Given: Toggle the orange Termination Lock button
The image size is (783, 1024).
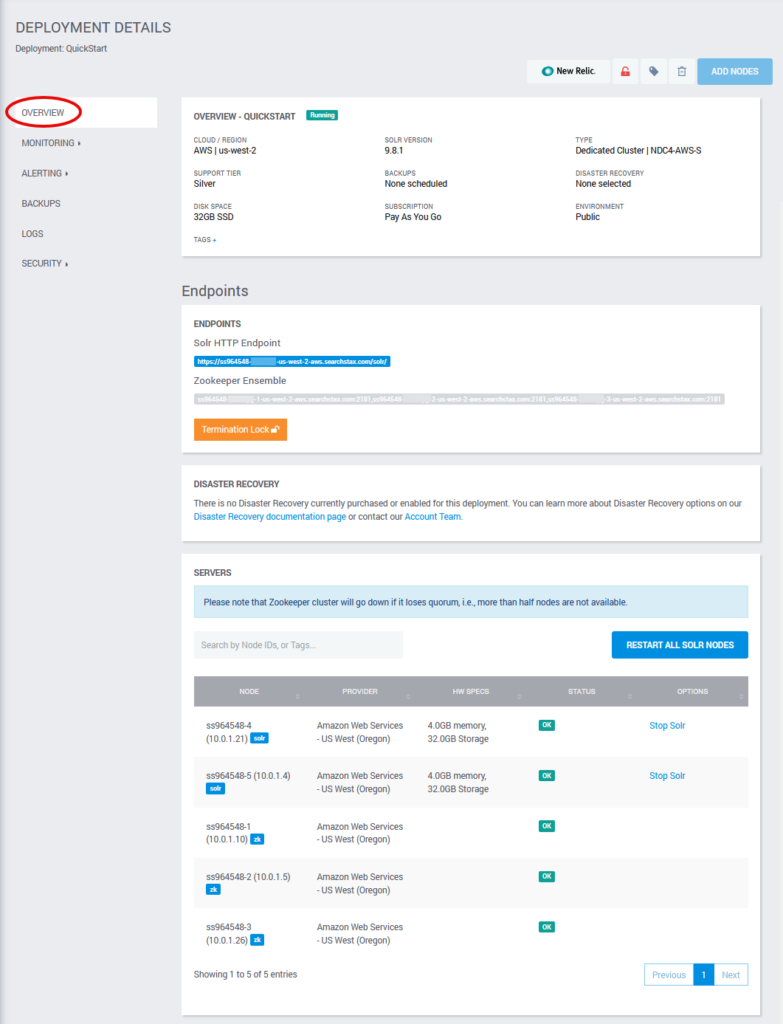Looking at the screenshot, I should (x=240, y=429).
